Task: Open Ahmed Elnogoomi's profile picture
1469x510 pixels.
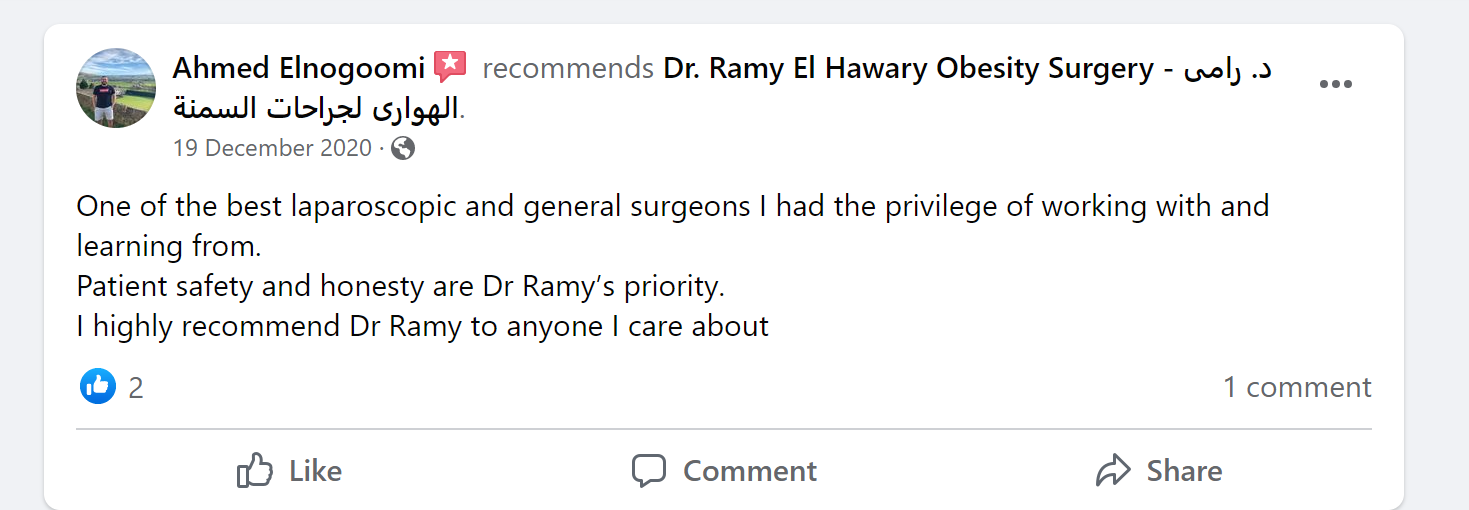Action: 116,87
